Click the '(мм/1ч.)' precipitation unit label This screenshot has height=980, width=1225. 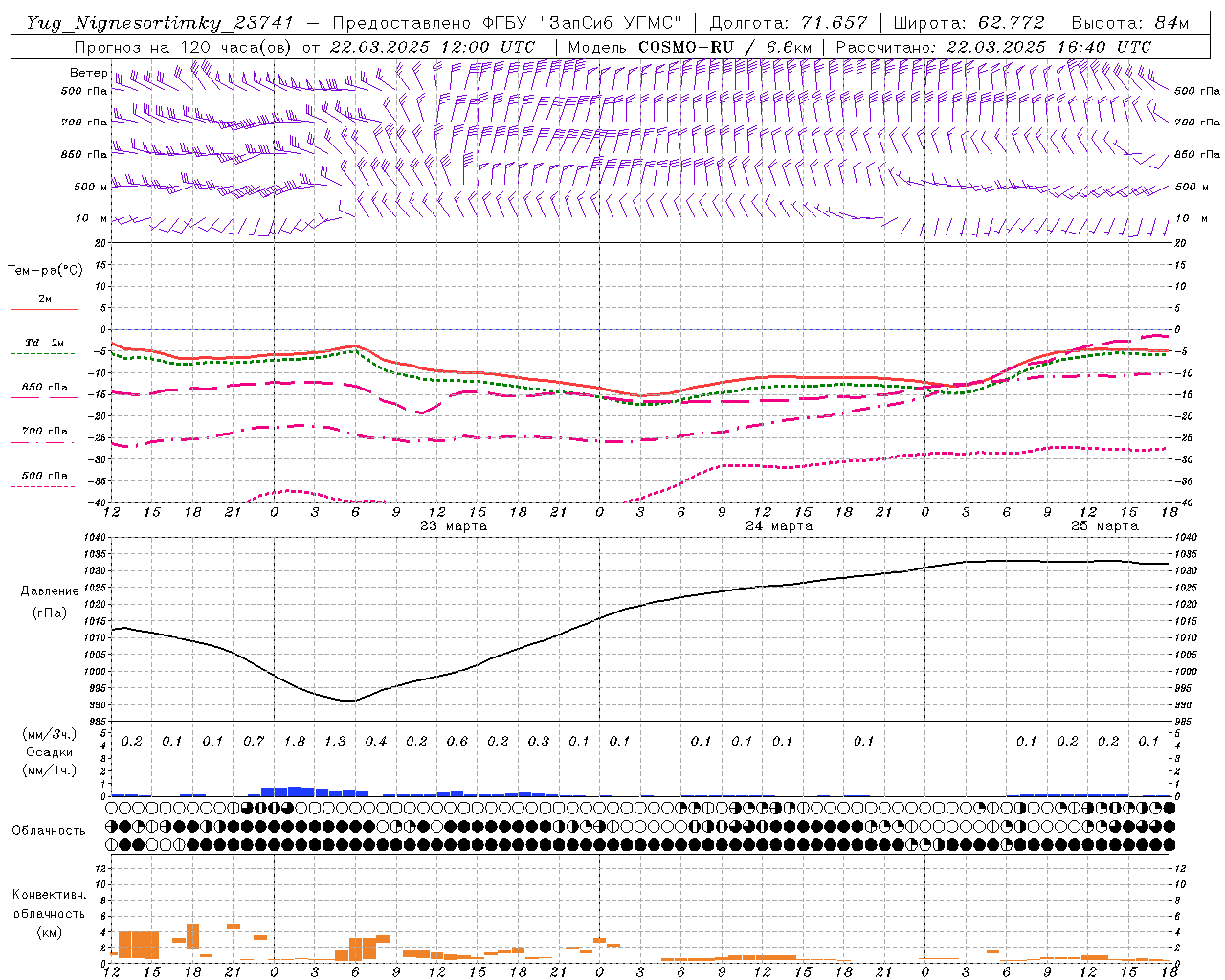click(49, 769)
